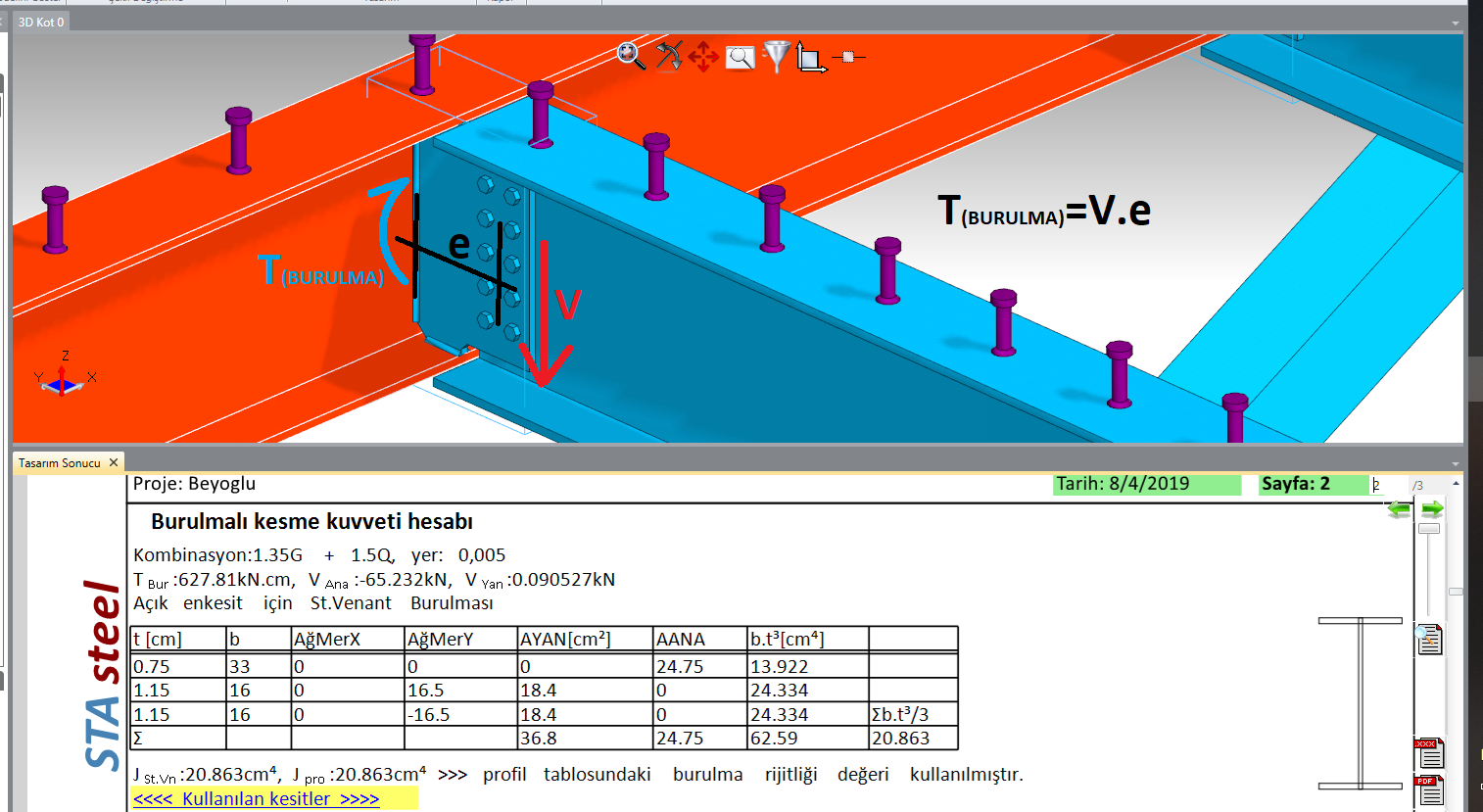This screenshot has width=1483, height=812.
Task: Close the Tasarım Sonucu tab
Action: click(x=114, y=462)
